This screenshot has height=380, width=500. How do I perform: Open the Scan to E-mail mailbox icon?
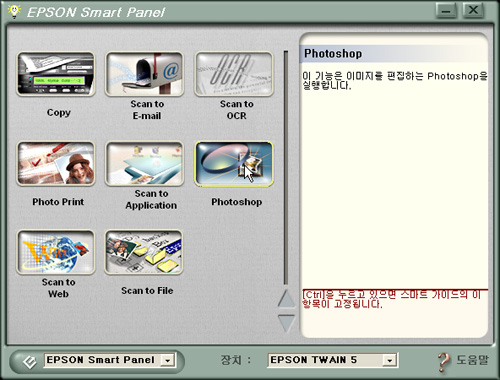coord(145,74)
